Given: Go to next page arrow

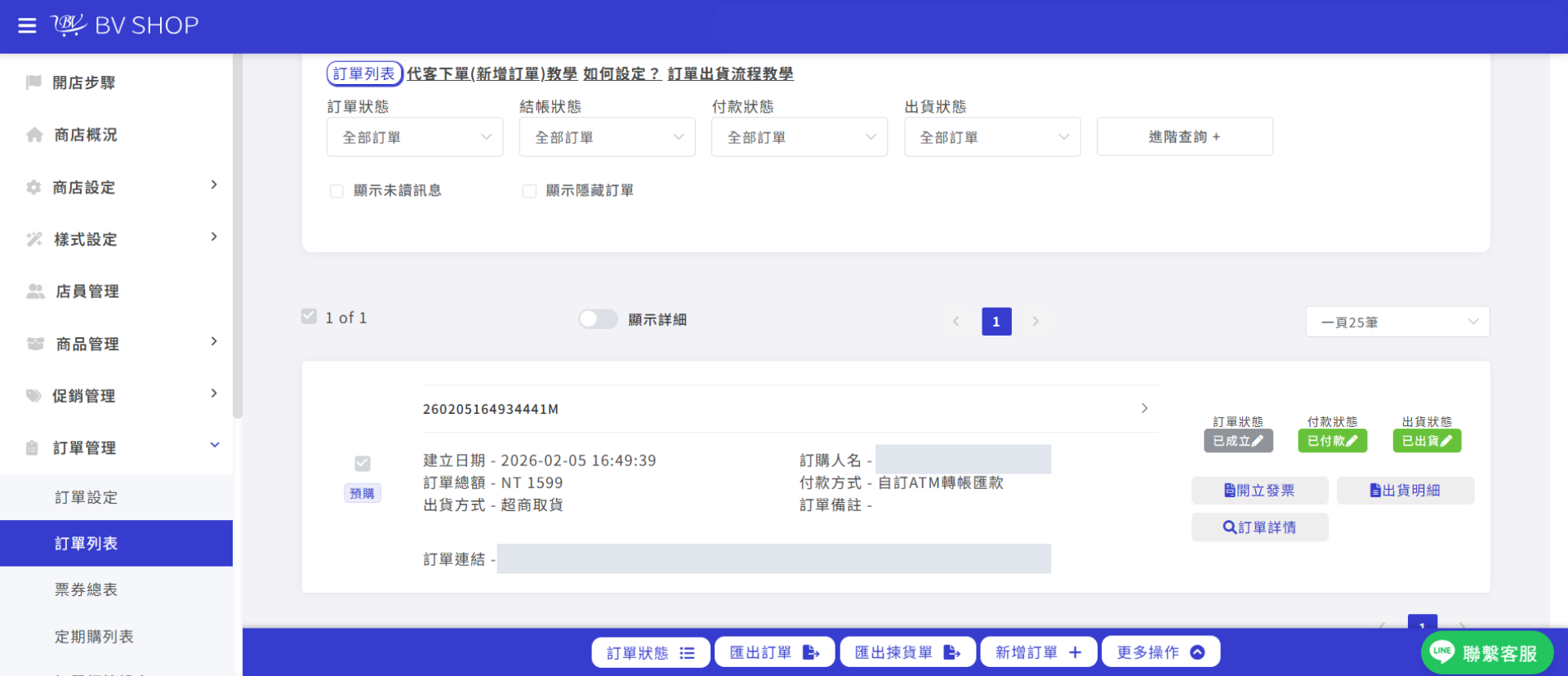Looking at the screenshot, I should click(1036, 322).
